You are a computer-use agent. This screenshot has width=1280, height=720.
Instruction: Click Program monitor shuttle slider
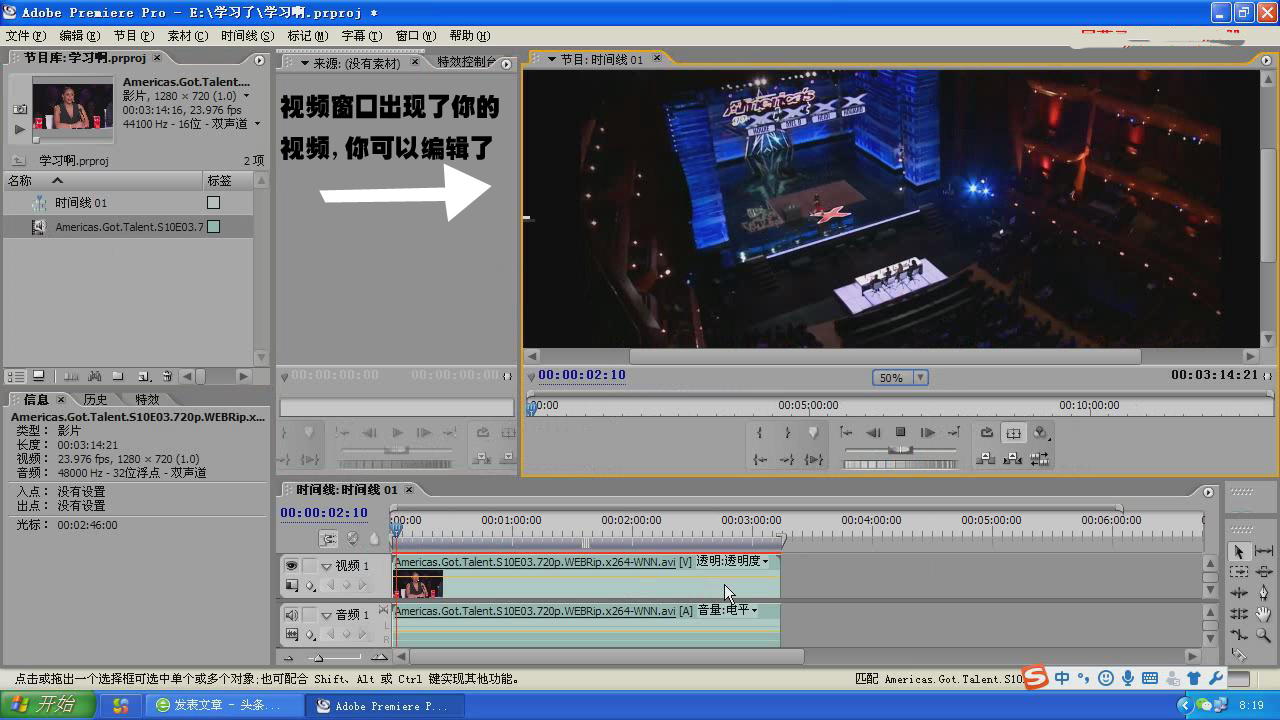click(x=900, y=450)
